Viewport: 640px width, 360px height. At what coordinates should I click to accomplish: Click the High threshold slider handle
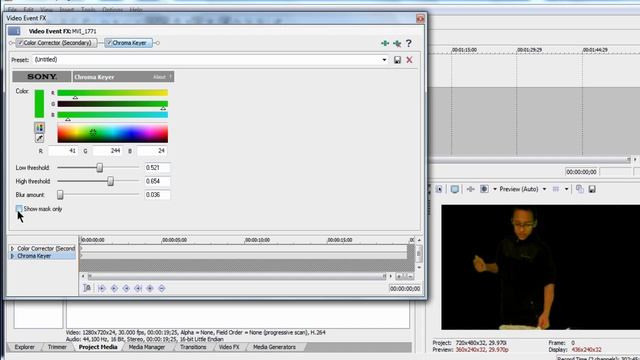pyautogui.click(x=111, y=181)
